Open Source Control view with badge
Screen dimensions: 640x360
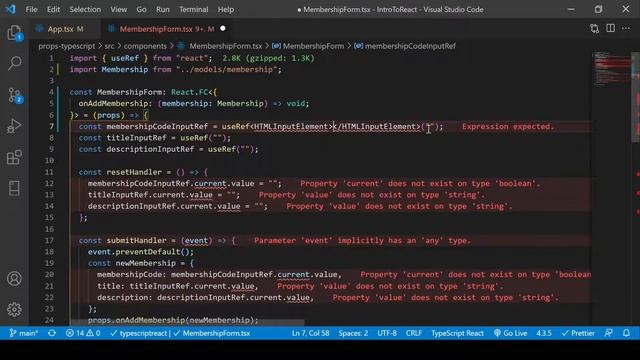coord(15,95)
